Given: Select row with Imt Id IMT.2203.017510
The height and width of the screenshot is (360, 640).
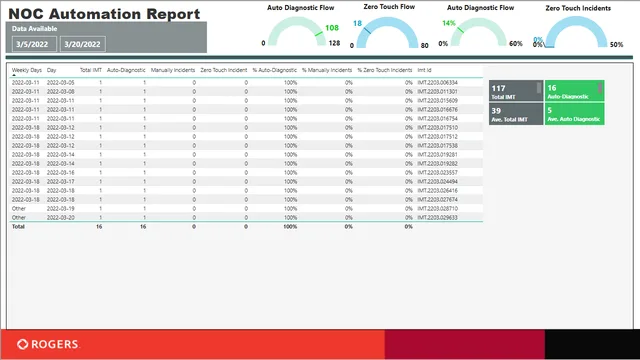Looking at the screenshot, I should pyautogui.click(x=246, y=127).
